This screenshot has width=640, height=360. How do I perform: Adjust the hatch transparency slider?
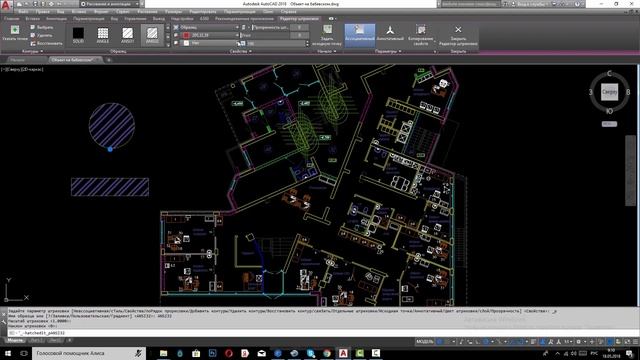coord(271,27)
